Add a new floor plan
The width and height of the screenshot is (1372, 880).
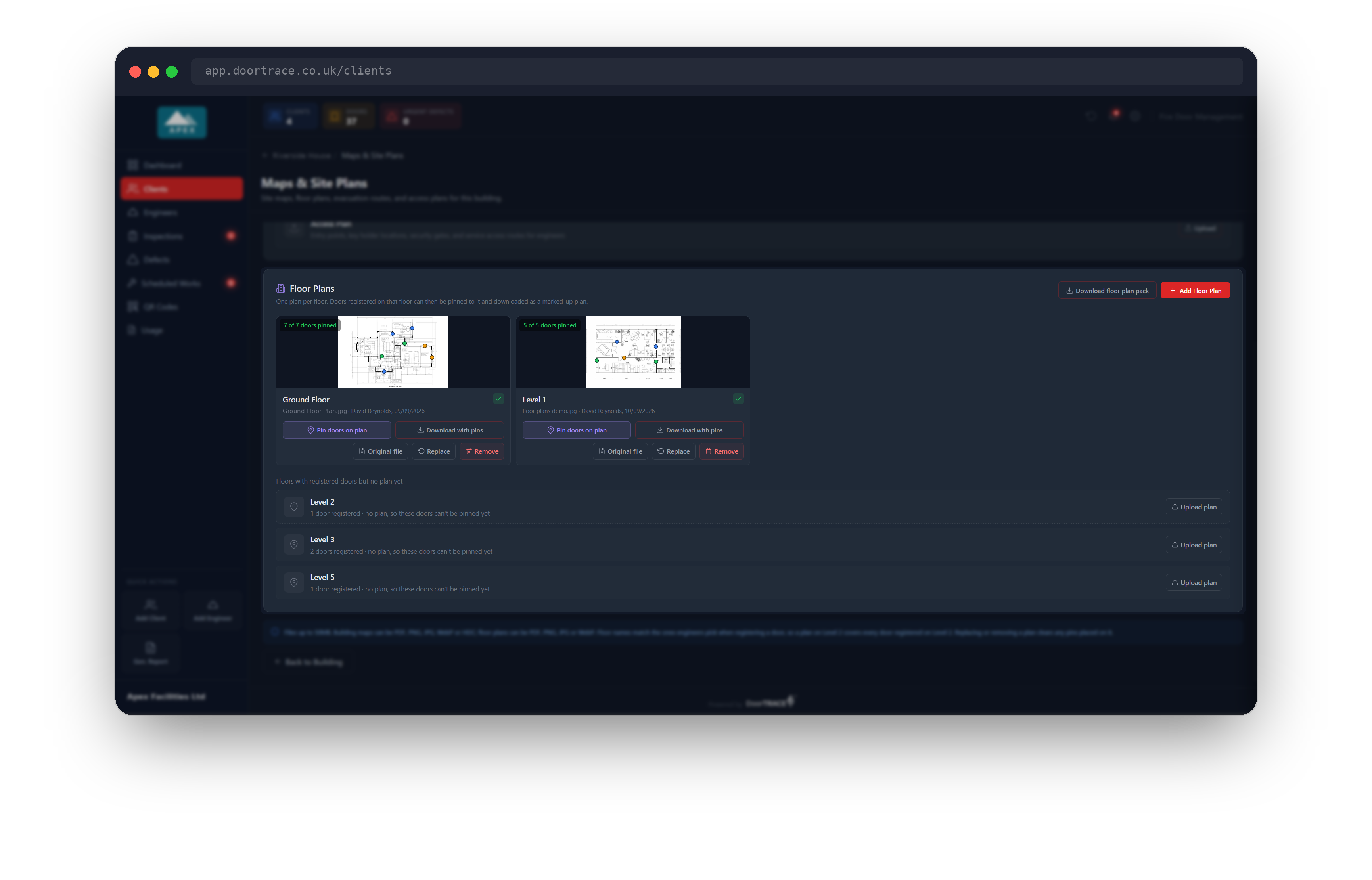(1195, 291)
